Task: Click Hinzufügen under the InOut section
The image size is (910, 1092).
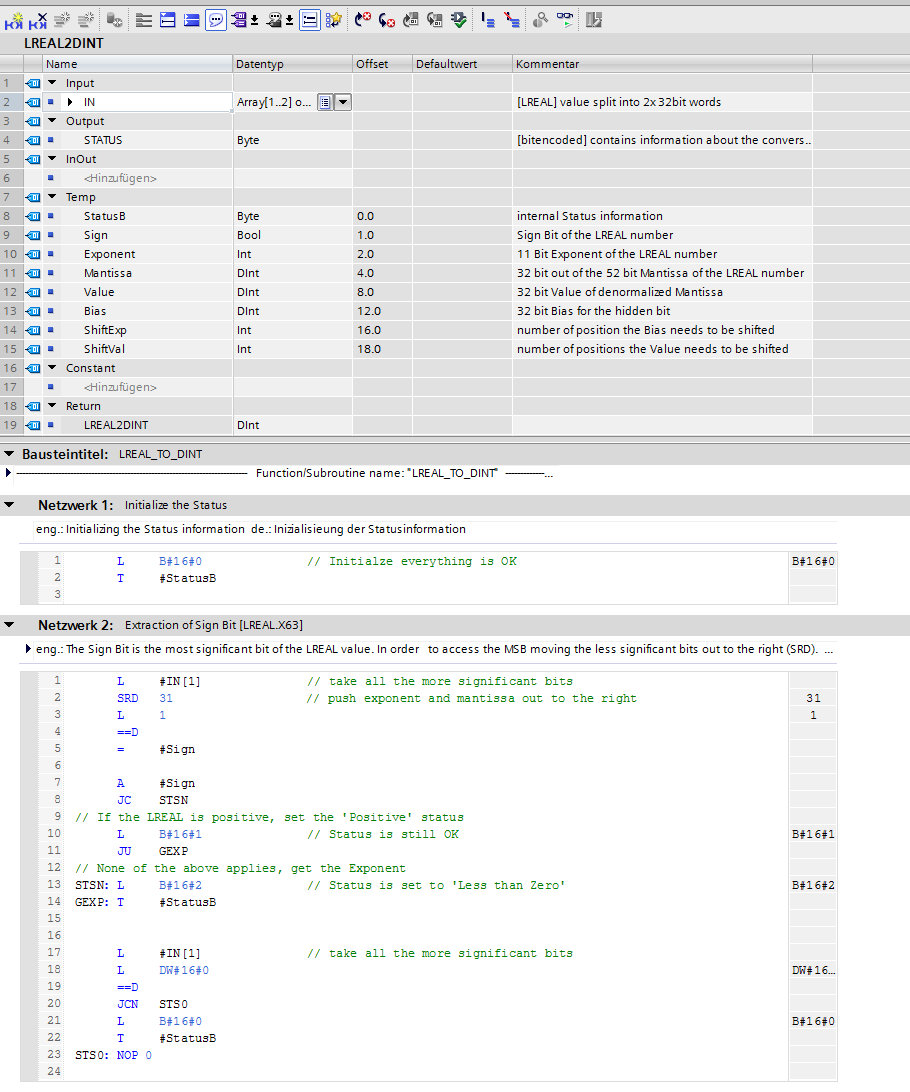Action: [x=120, y=178]
